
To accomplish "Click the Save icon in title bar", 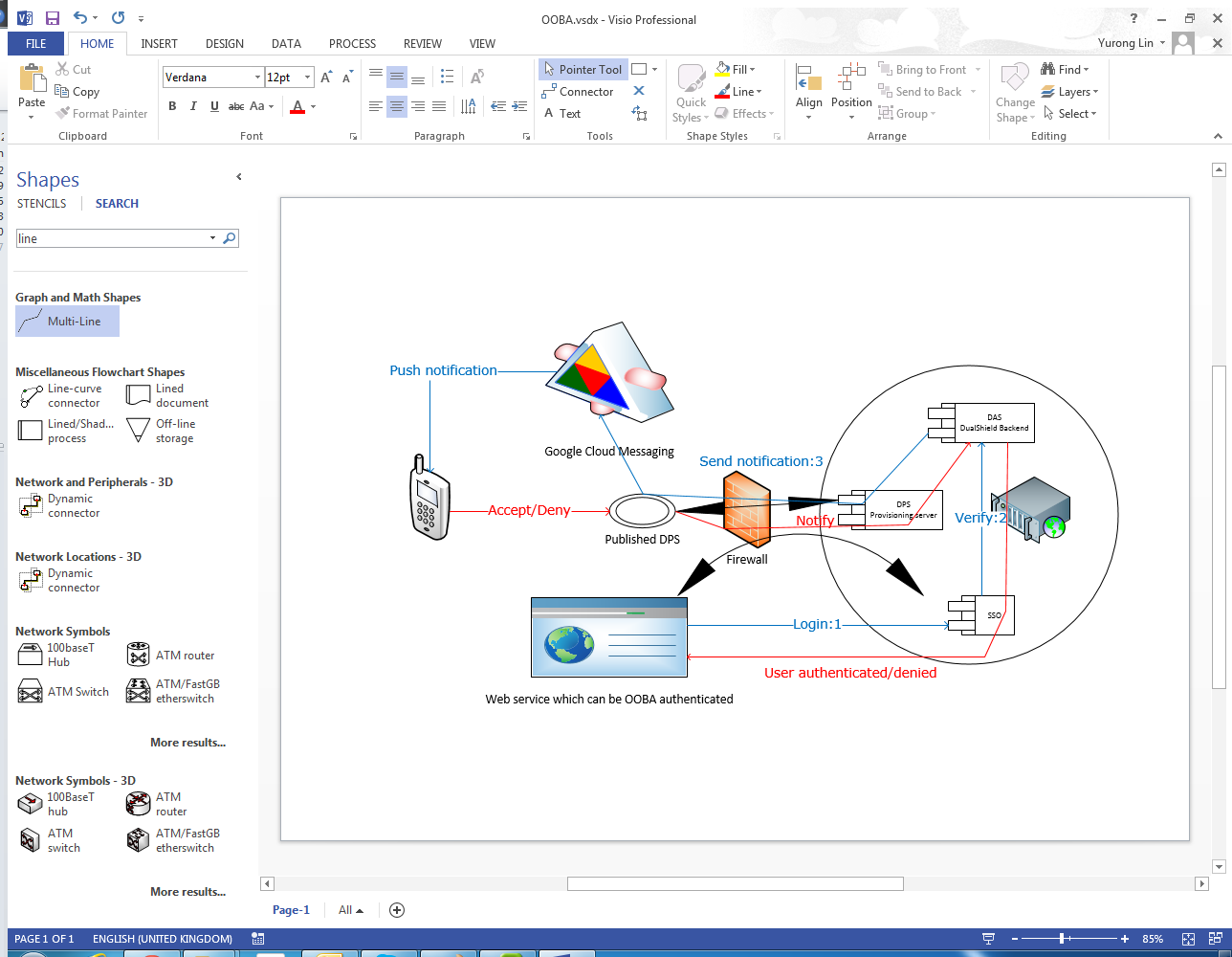I will coord(53,18).
